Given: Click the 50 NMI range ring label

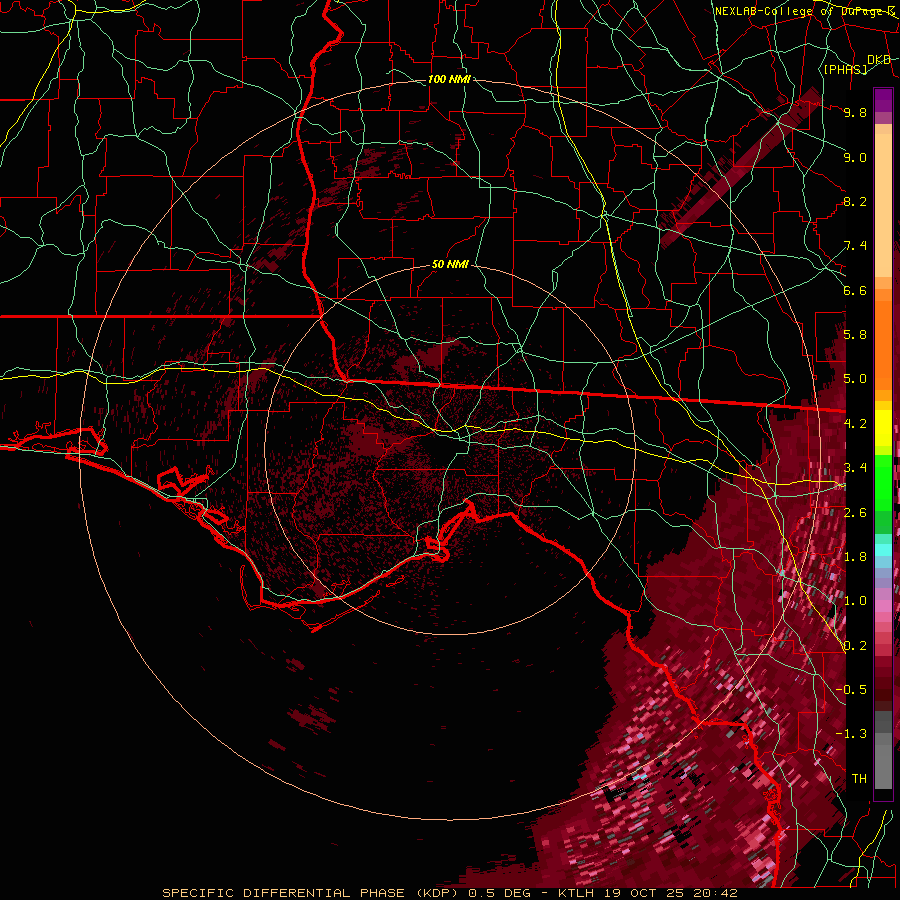Looking at the screenshot, I should (450, 264).
